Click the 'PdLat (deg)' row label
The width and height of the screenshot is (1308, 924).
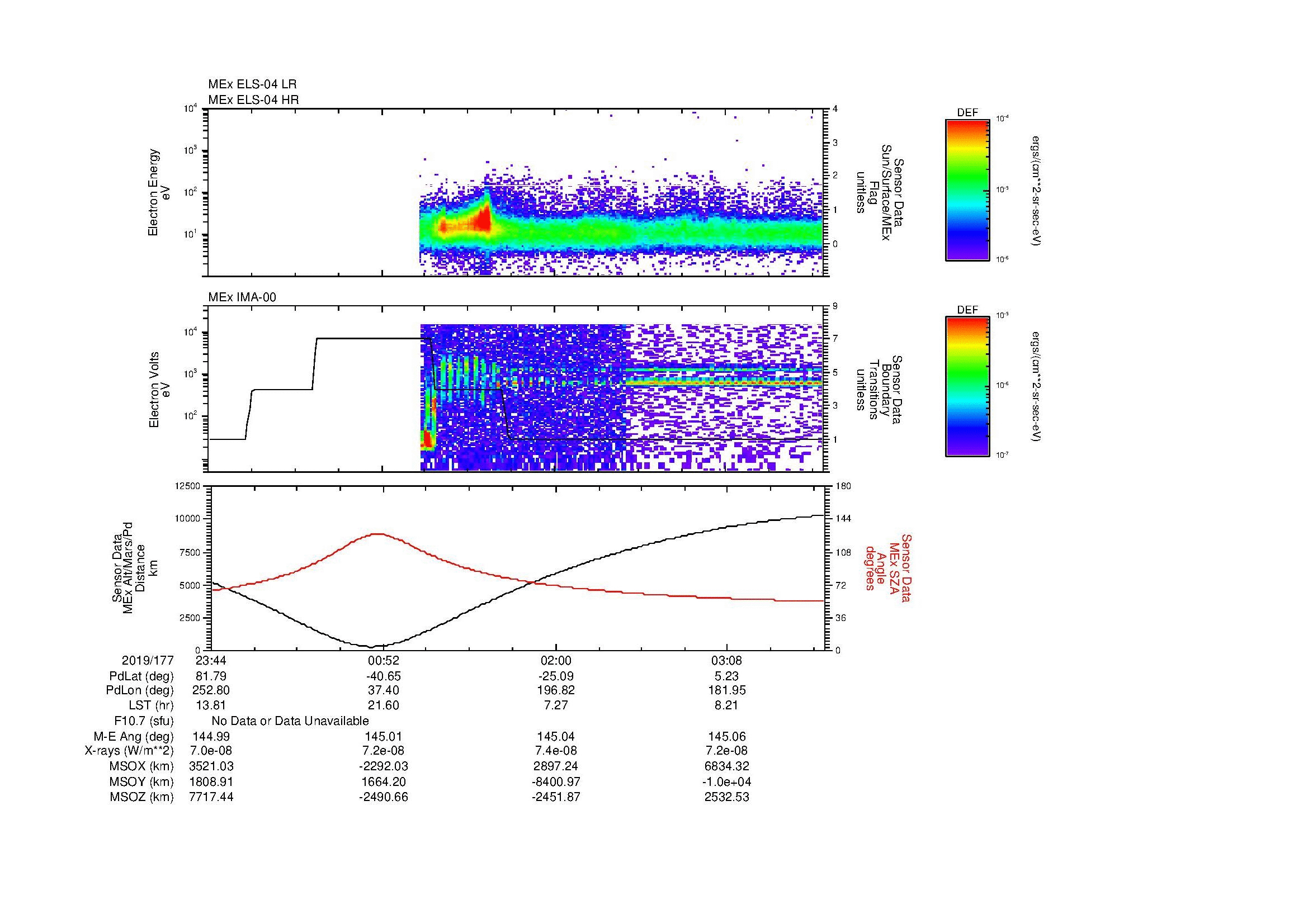pos(142,676)
